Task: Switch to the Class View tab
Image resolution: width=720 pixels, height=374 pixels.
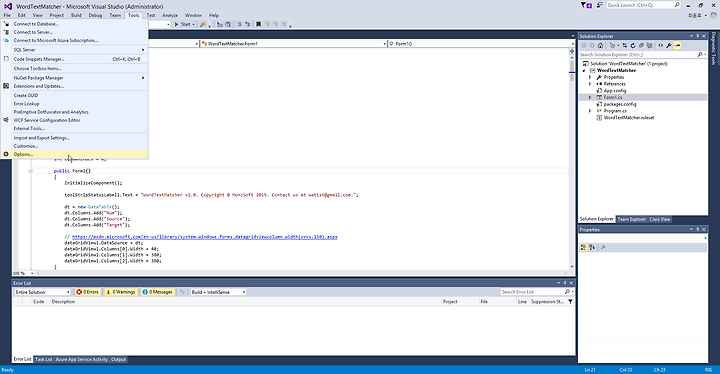Action: pyautogui.click(x=659, y=219)
